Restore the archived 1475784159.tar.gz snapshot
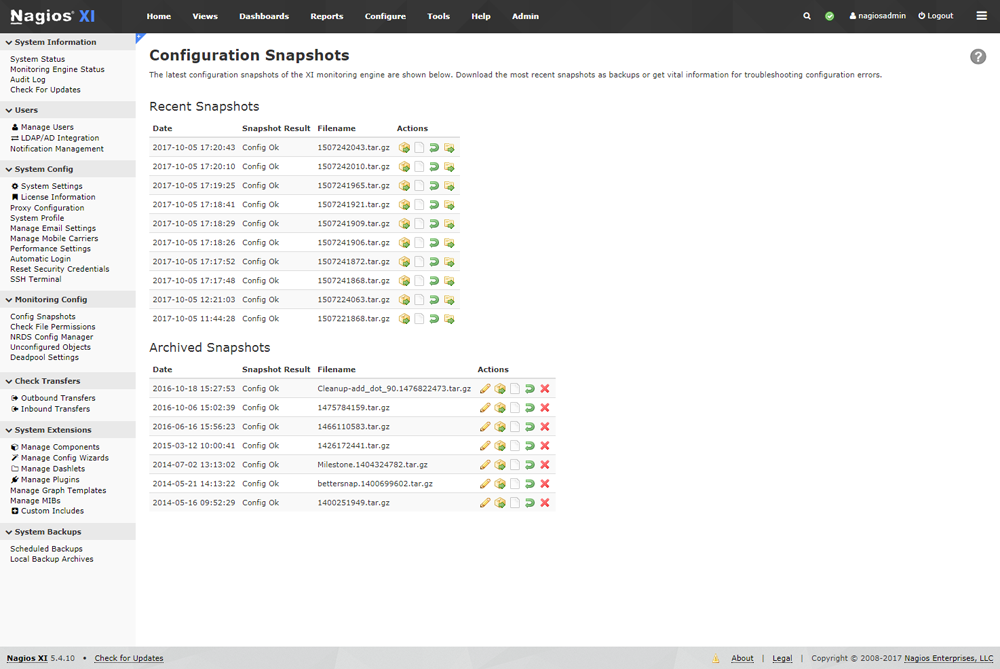This screenshot has width=1000, height=669. (530, 408)
